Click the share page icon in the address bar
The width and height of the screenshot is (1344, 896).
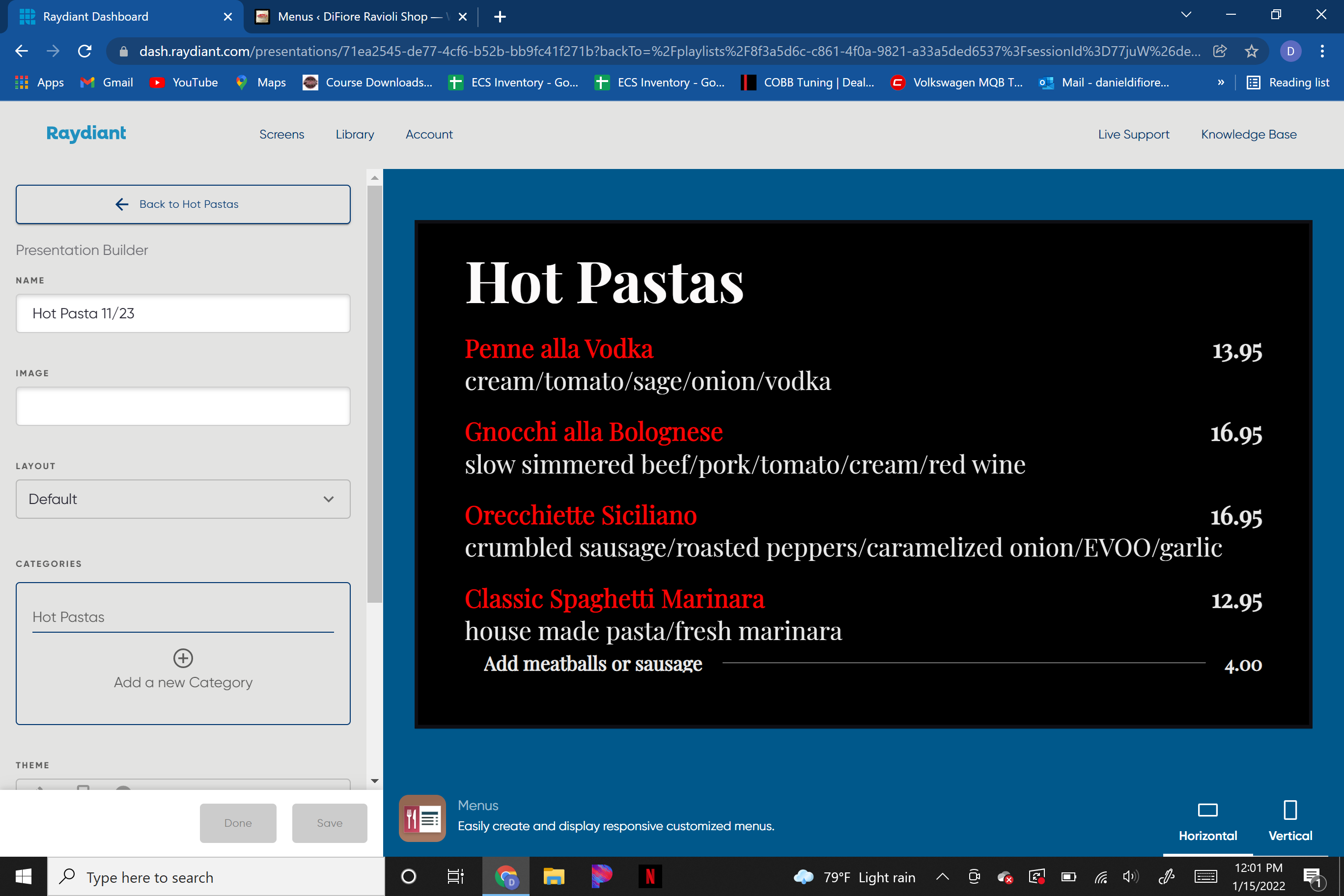click(1219, 52)
